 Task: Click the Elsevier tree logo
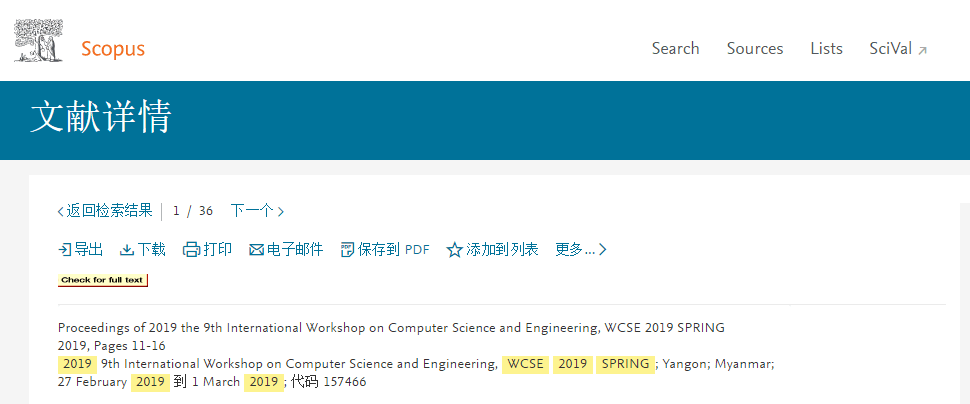(38, 41)
